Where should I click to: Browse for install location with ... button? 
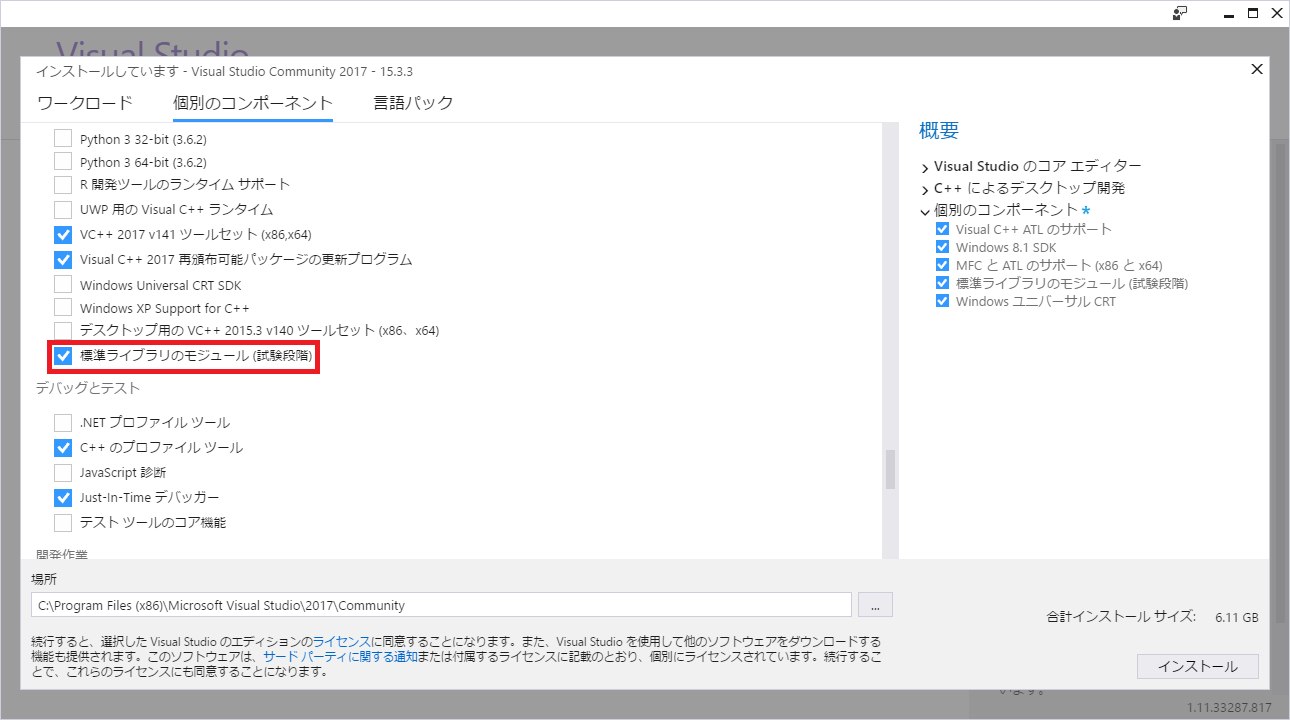click(x=875, y=605)
